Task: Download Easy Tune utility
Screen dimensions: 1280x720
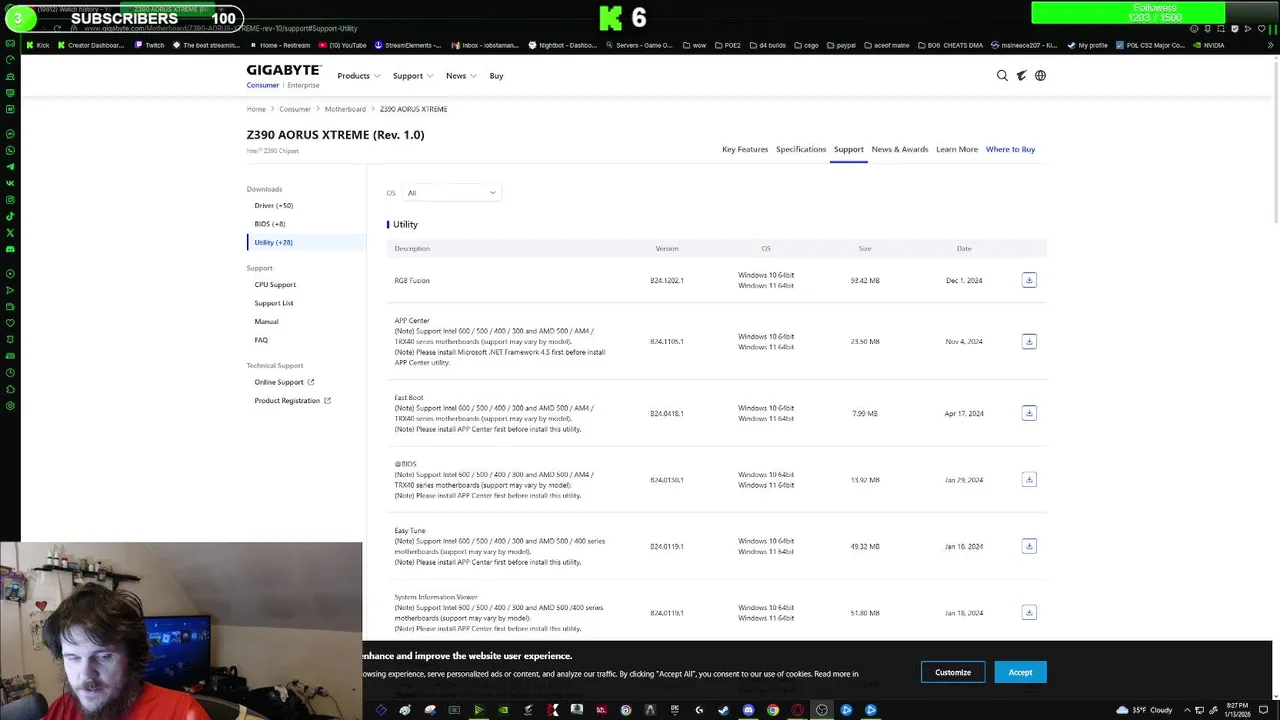Action: pos(1029,546)
